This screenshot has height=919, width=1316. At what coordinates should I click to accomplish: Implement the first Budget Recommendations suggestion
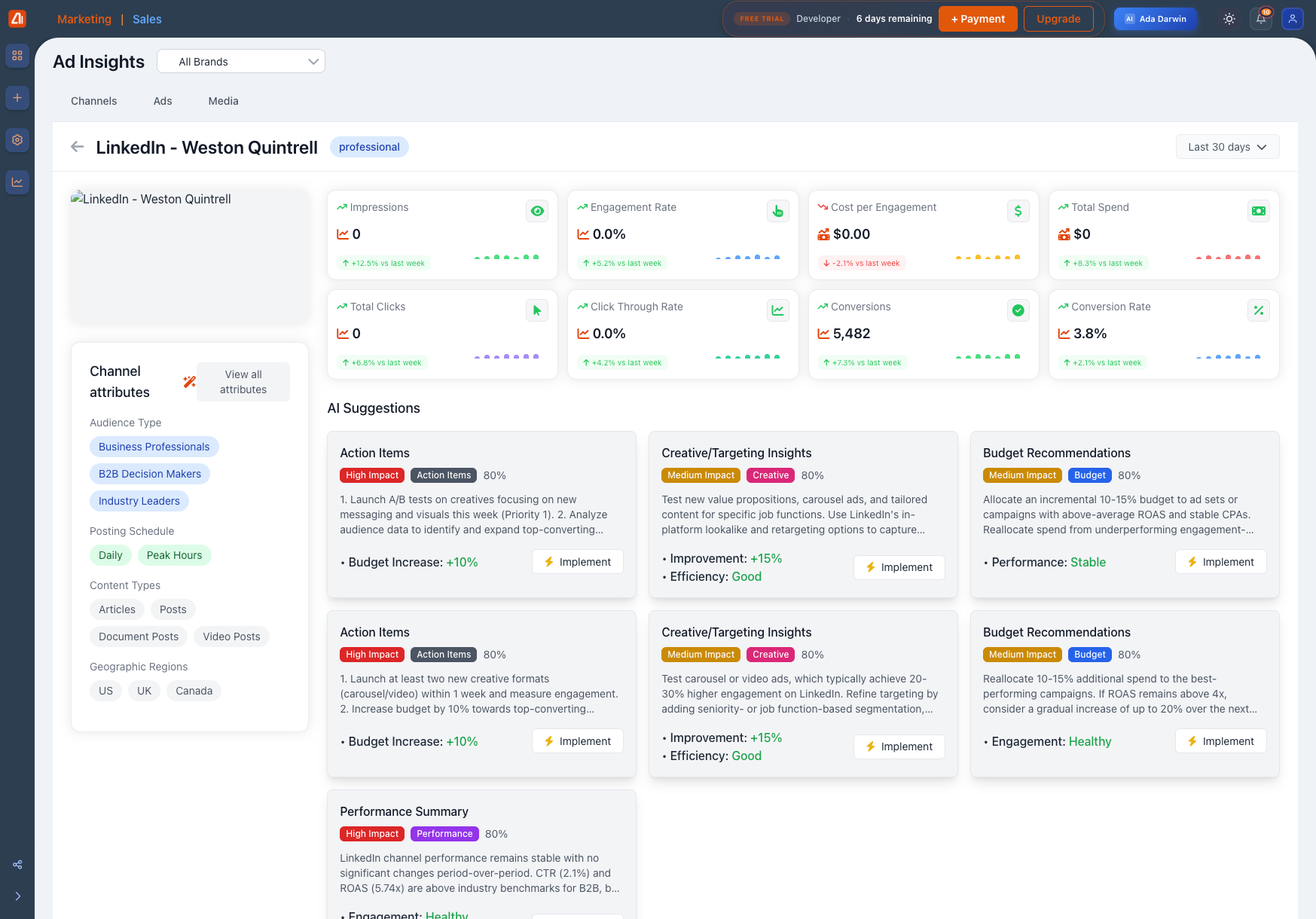coord(1220,562)
